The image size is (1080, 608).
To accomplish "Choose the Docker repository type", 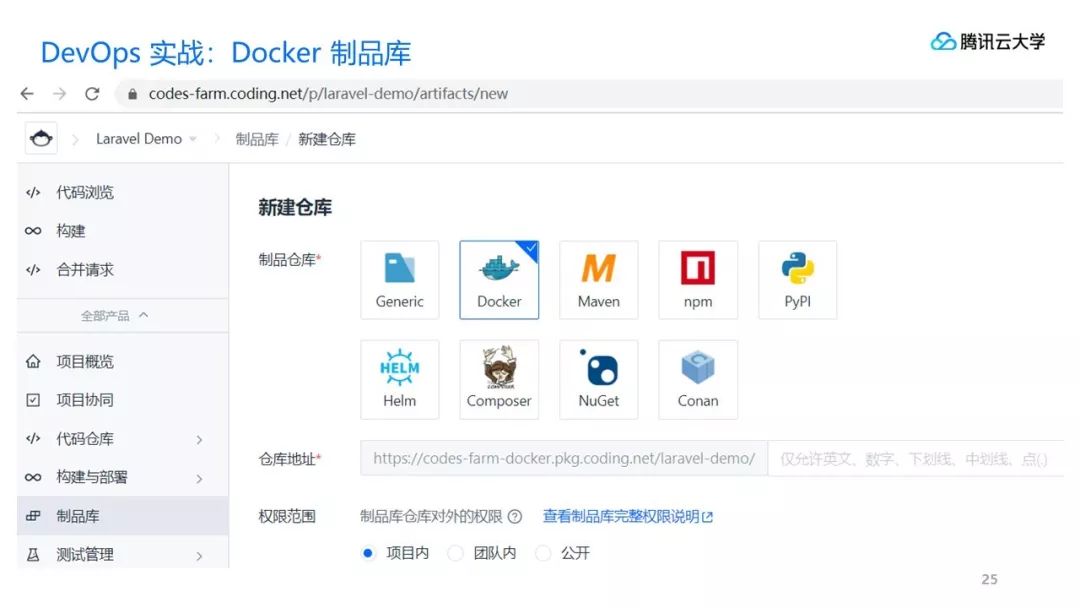I will coord(499,280).
